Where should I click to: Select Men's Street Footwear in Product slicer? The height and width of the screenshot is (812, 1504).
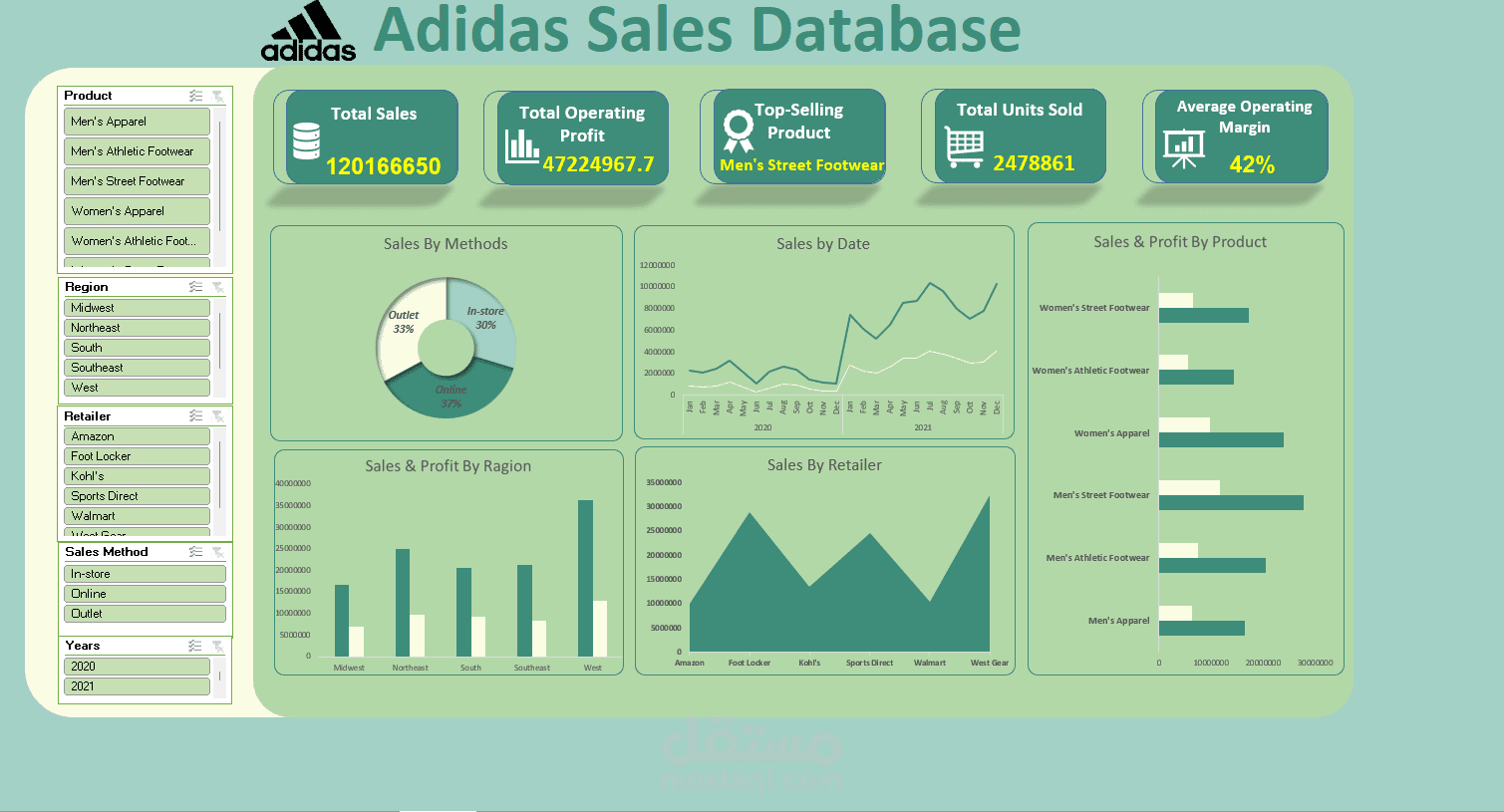point(137,181)
